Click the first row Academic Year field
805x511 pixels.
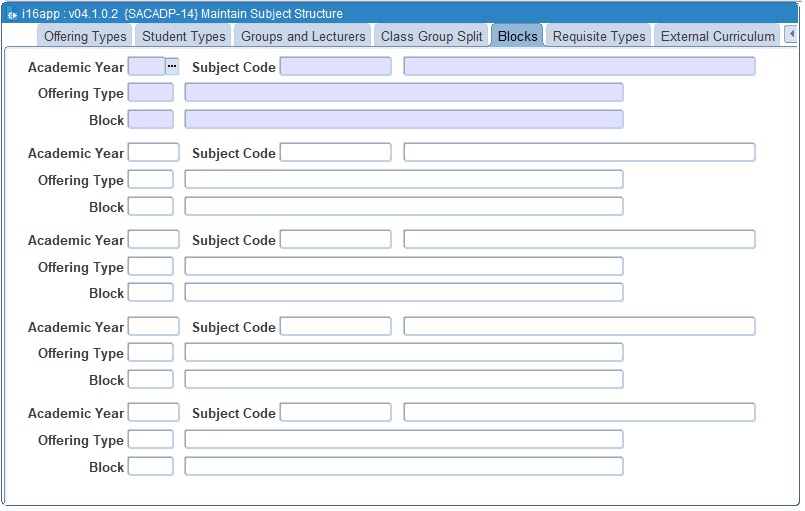(x=146, y=66)
